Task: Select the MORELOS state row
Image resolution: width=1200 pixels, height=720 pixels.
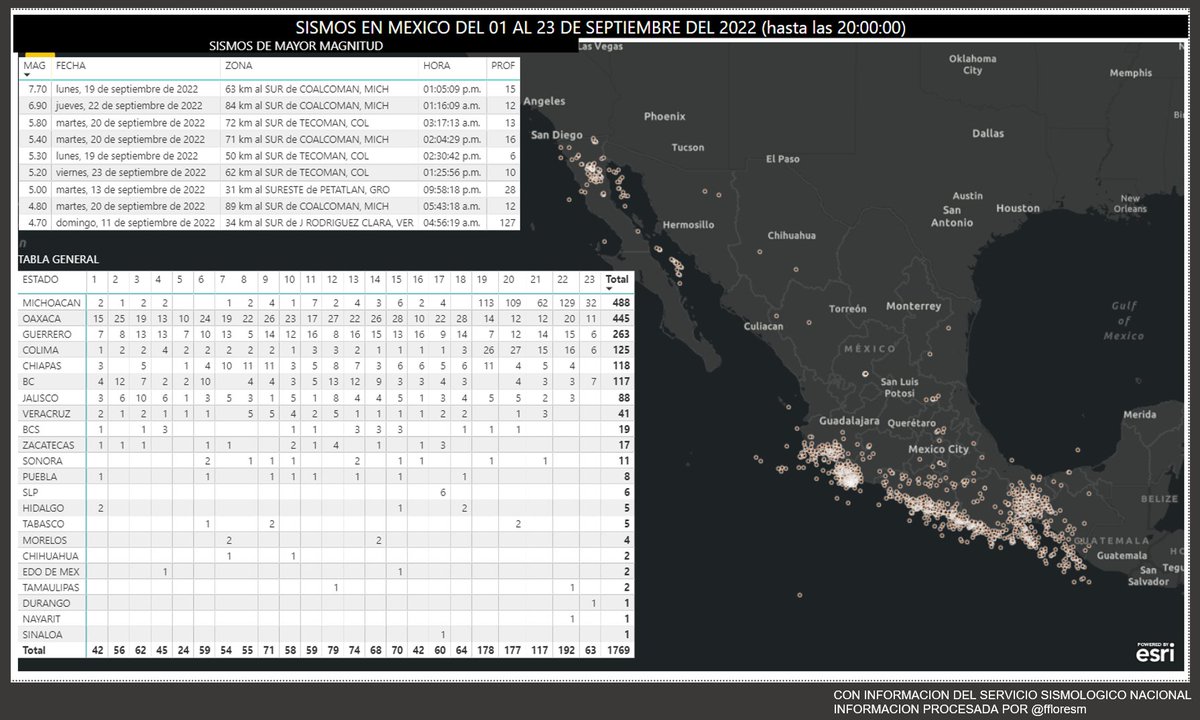Action: [326, 540]
